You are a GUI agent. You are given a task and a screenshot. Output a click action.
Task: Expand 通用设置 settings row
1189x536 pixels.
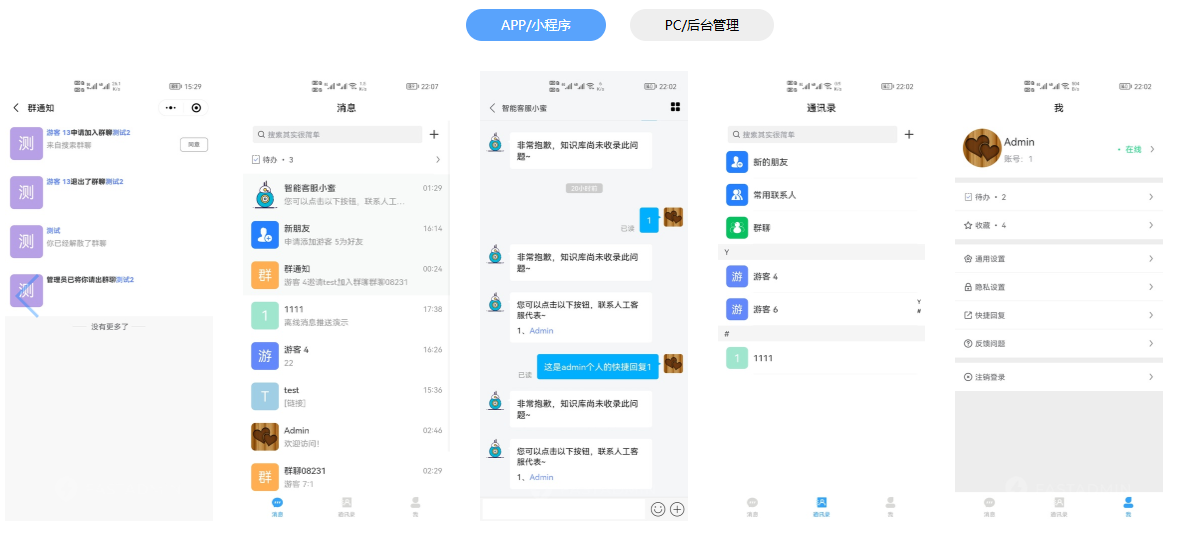point(1058,259)
